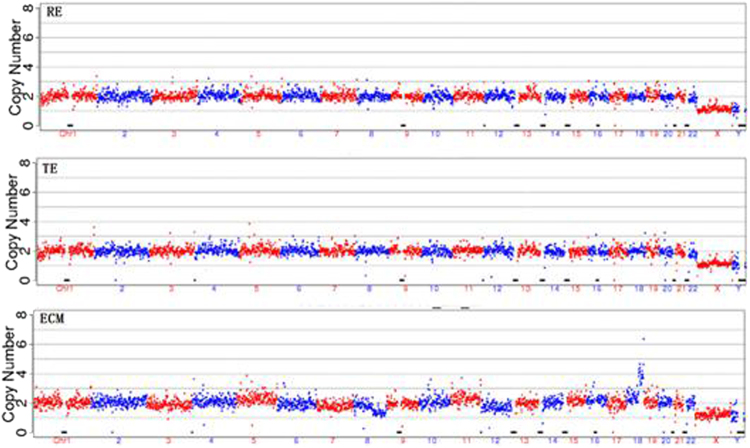Click the 6 tick label on RE y-axis

click(29, 38)
